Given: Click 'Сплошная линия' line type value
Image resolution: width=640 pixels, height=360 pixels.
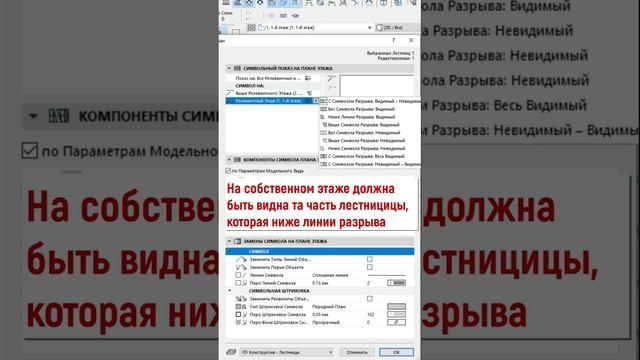Looking at the screenshot, I should tap(330, 275).
